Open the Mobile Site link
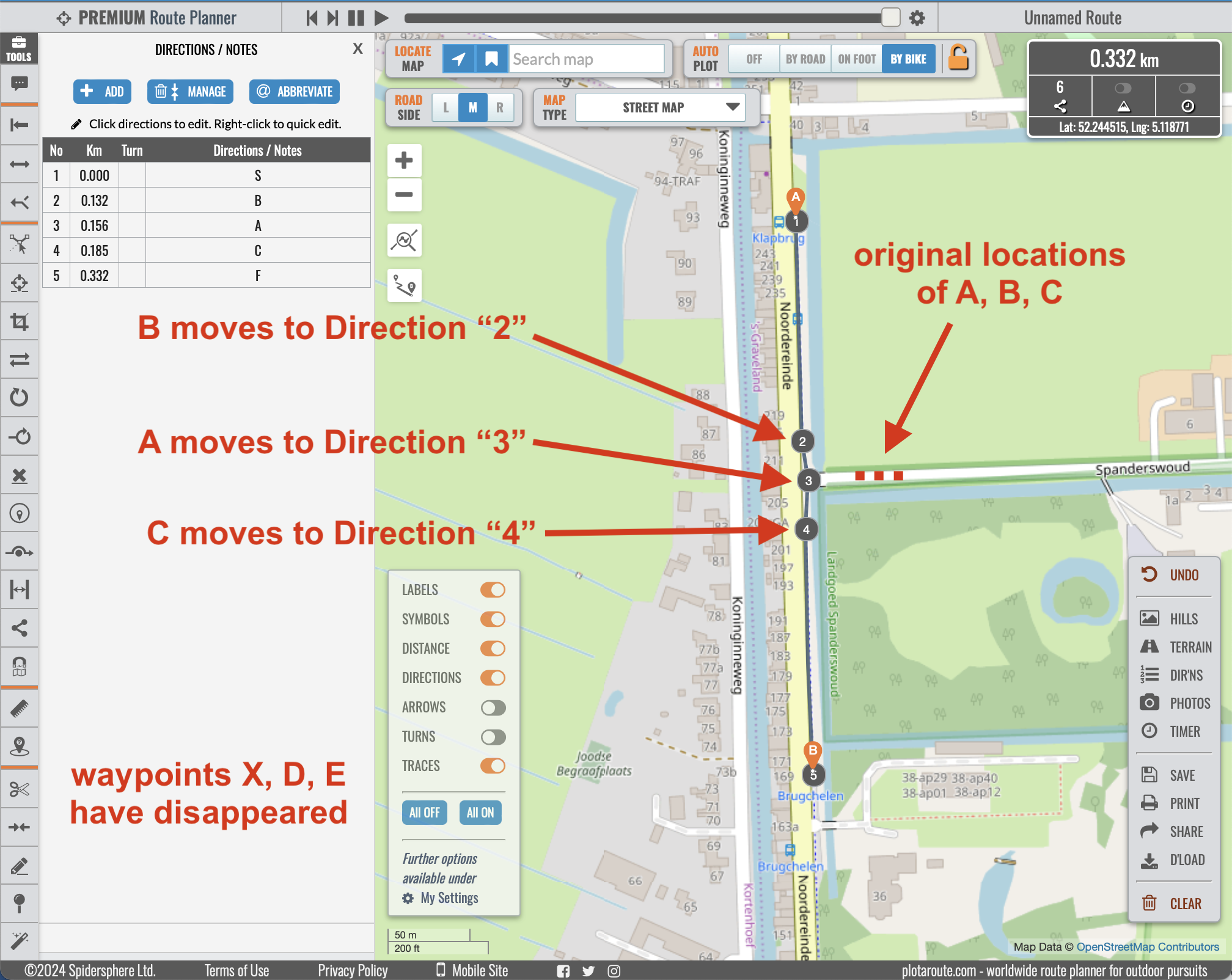Screen dimensions: 1232x980 click(472, 971)
